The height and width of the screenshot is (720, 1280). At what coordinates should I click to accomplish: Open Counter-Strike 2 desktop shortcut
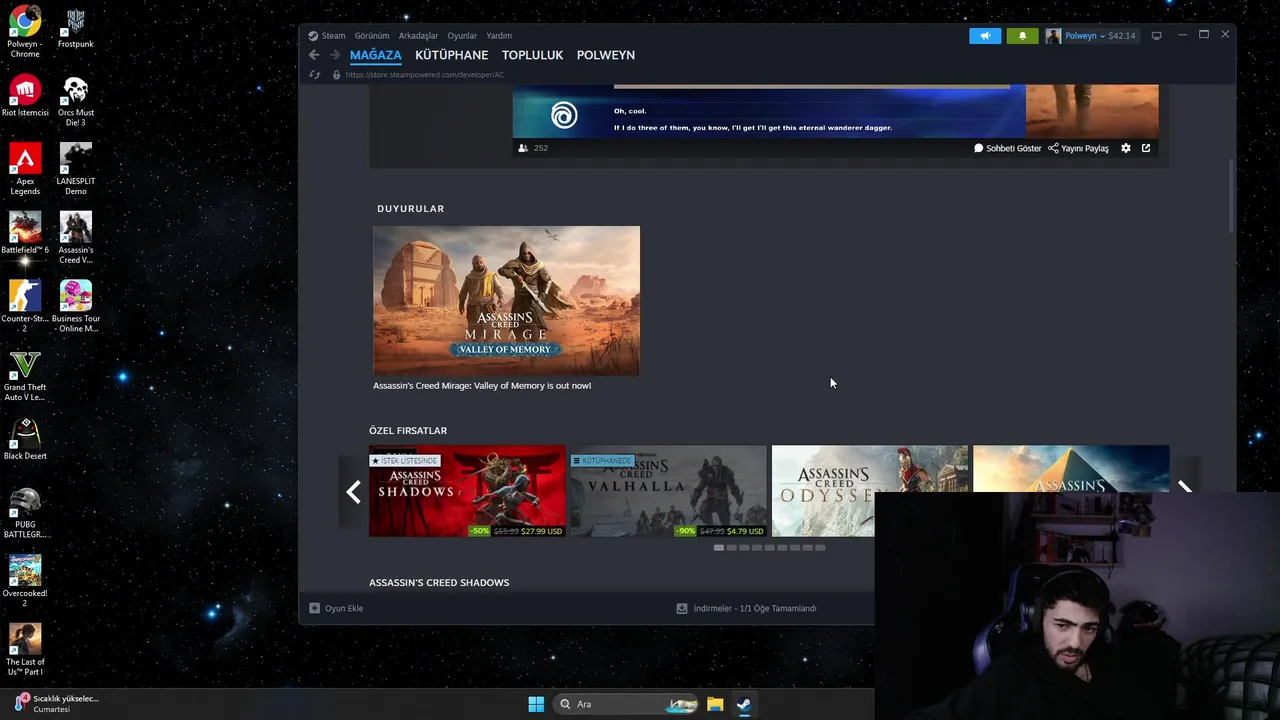pos(25,307)
